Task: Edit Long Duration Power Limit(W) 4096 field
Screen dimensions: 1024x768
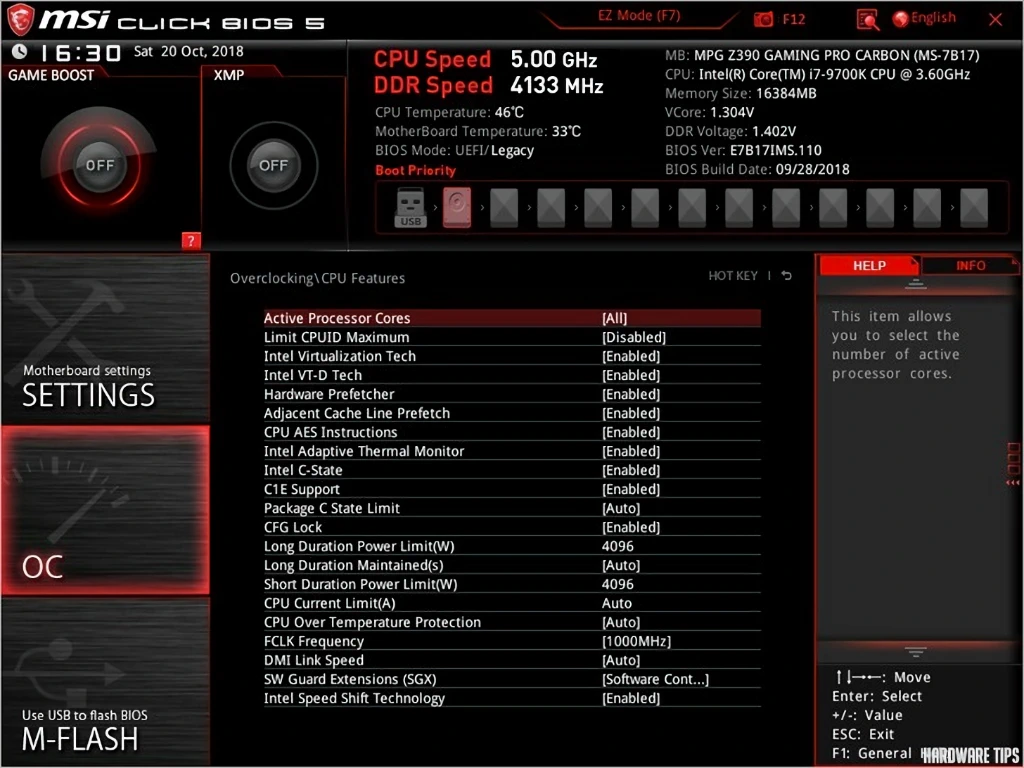Action: click(x=512, y=545)
